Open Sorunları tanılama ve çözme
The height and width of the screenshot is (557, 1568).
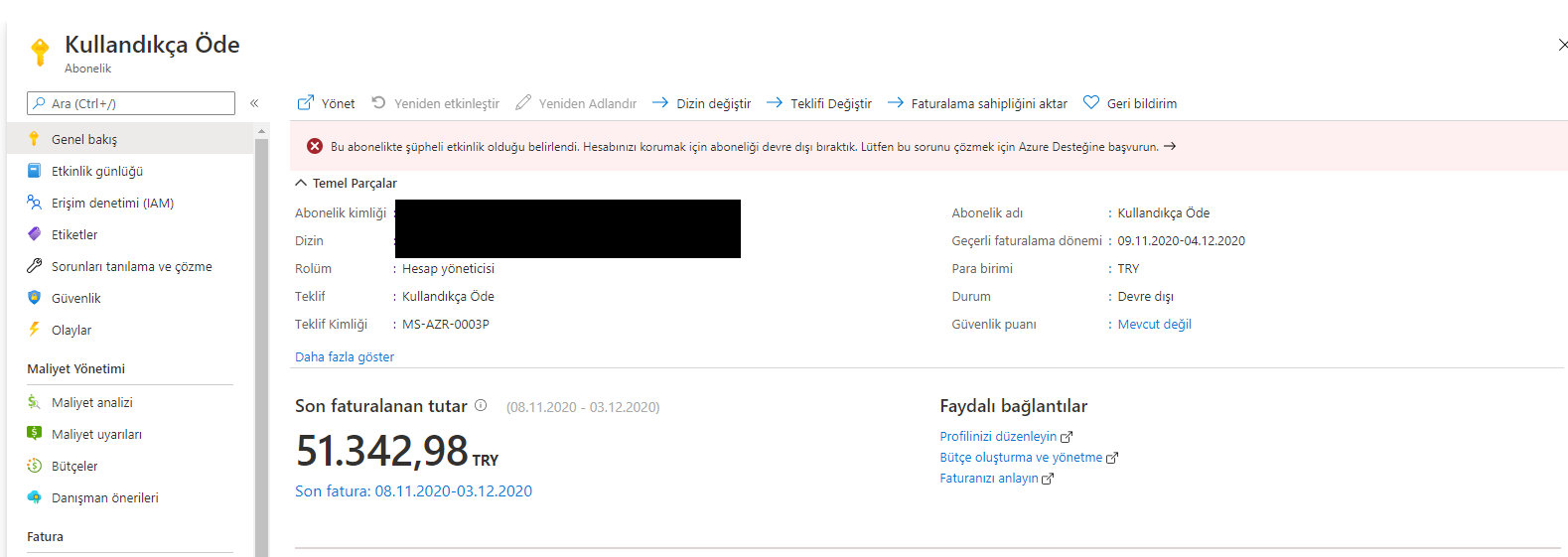pyautogui.click(x=130, y=266)
